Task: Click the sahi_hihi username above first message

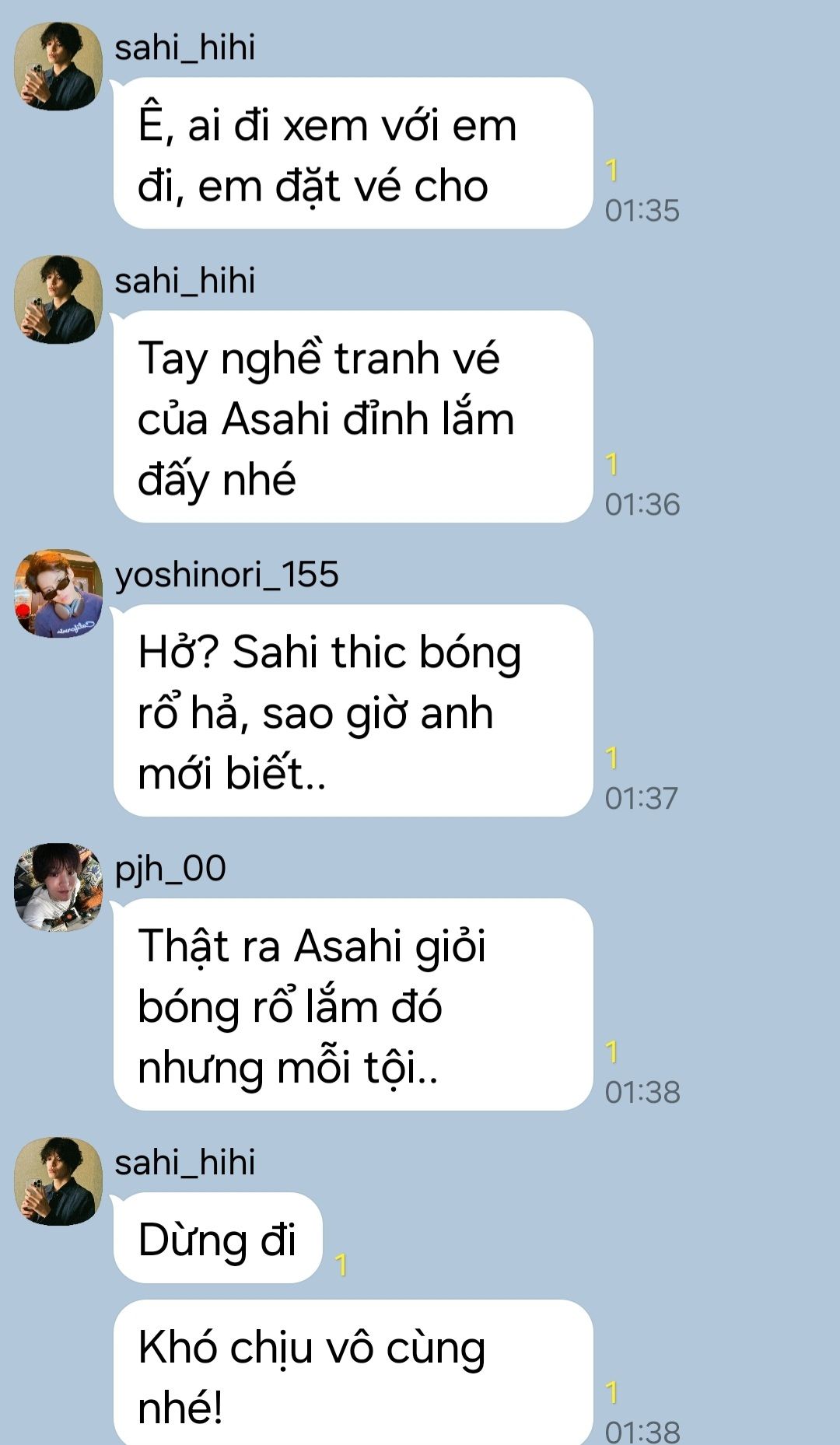Action: click(184, 47)
